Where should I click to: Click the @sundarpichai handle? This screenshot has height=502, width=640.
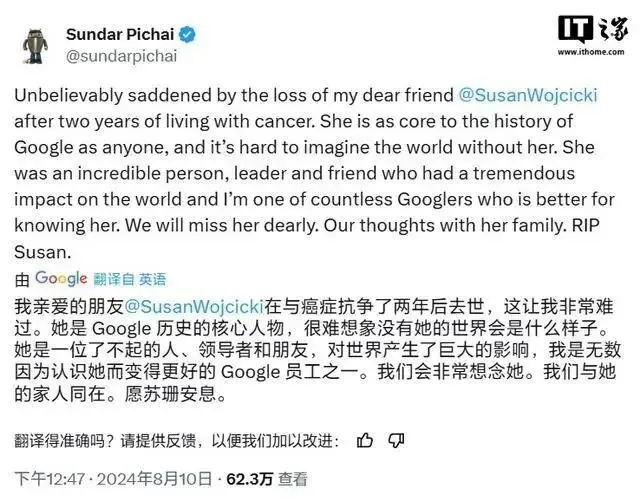pos(121,57)
